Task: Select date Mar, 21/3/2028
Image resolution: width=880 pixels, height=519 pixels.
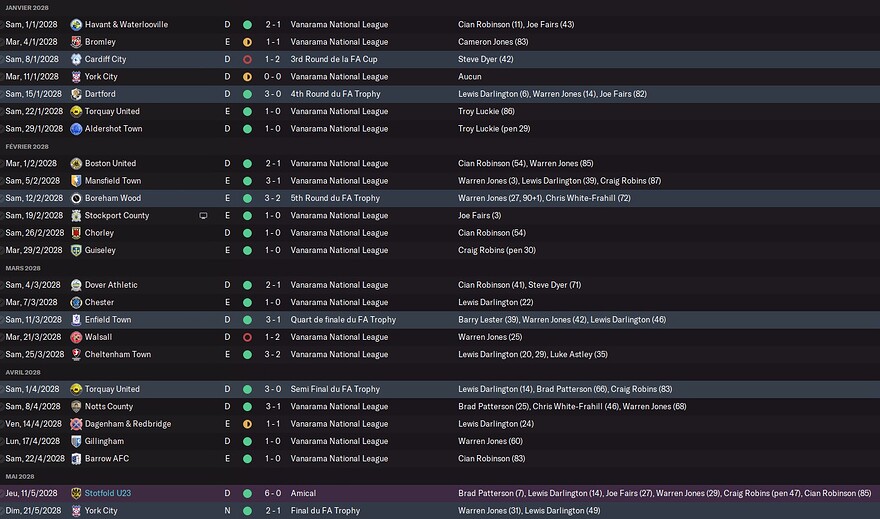Action: [x=34, y=337]
